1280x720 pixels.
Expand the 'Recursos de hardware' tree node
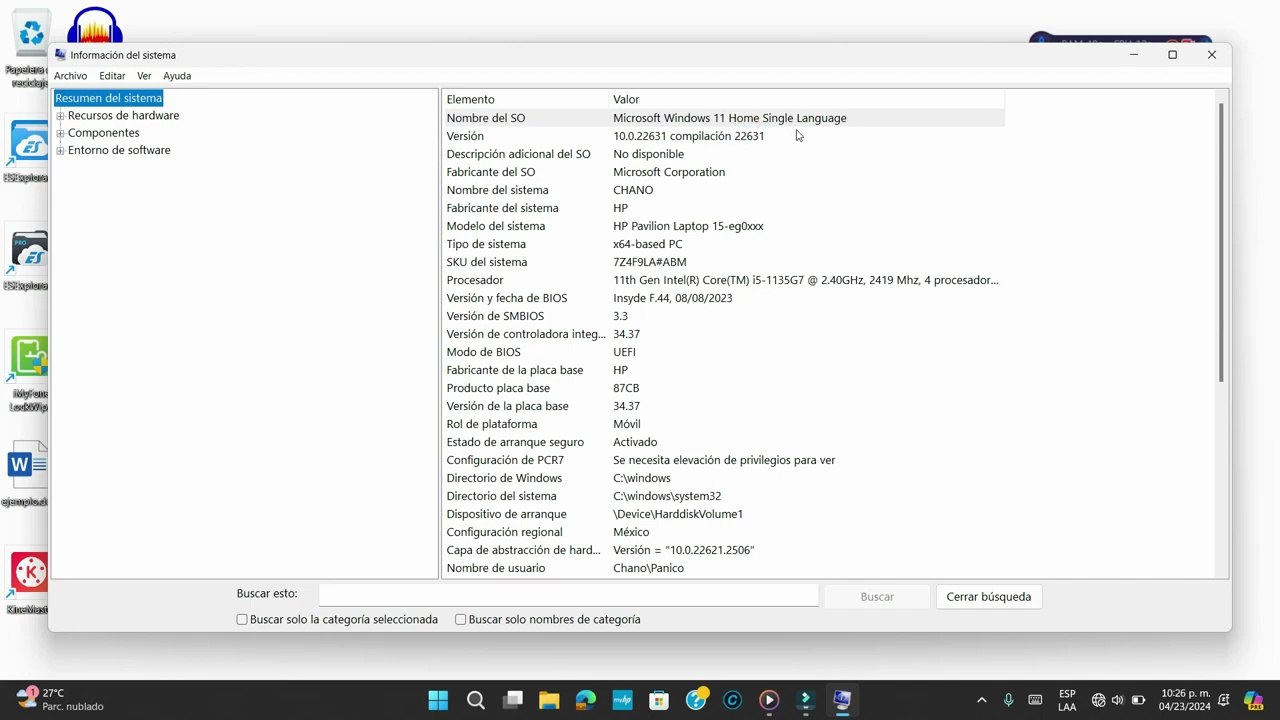tap(60, 116)
